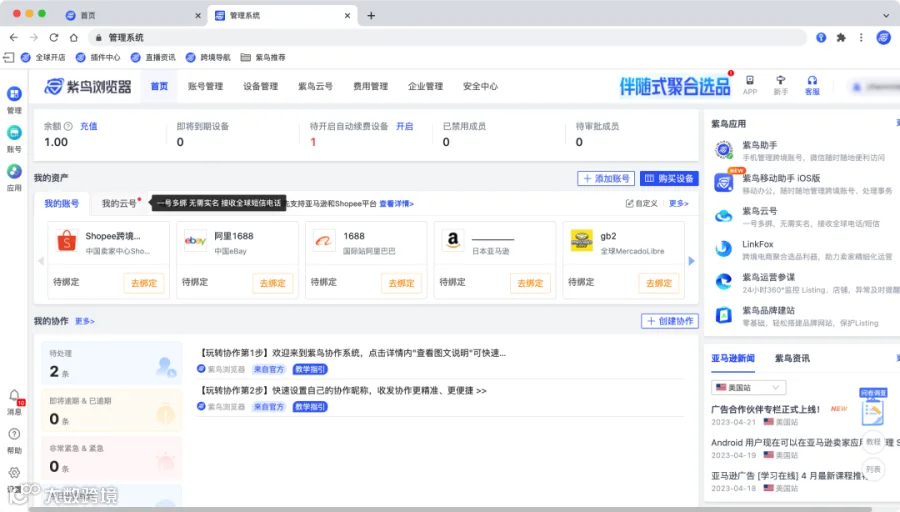Show previous accounts with left arrow
This screenshot has width=900, height=512.
click(x=41, y=261)
